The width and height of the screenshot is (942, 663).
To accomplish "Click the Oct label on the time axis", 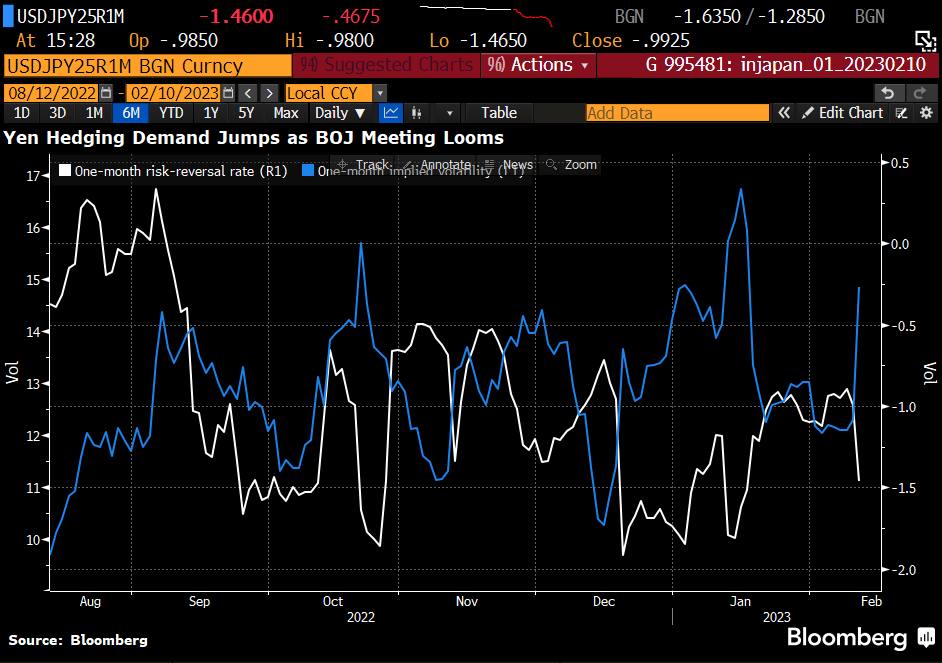I will tap(332, 601).
